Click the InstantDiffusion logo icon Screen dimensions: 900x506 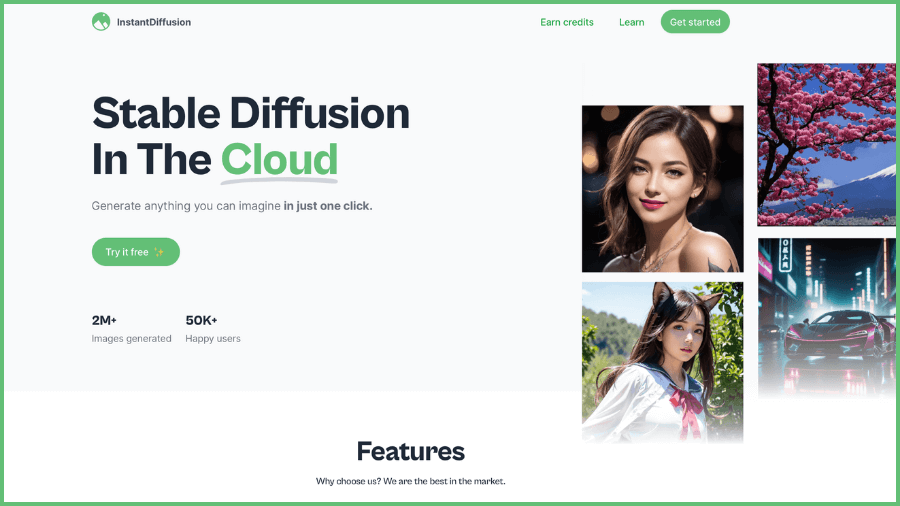pos(101,22)
